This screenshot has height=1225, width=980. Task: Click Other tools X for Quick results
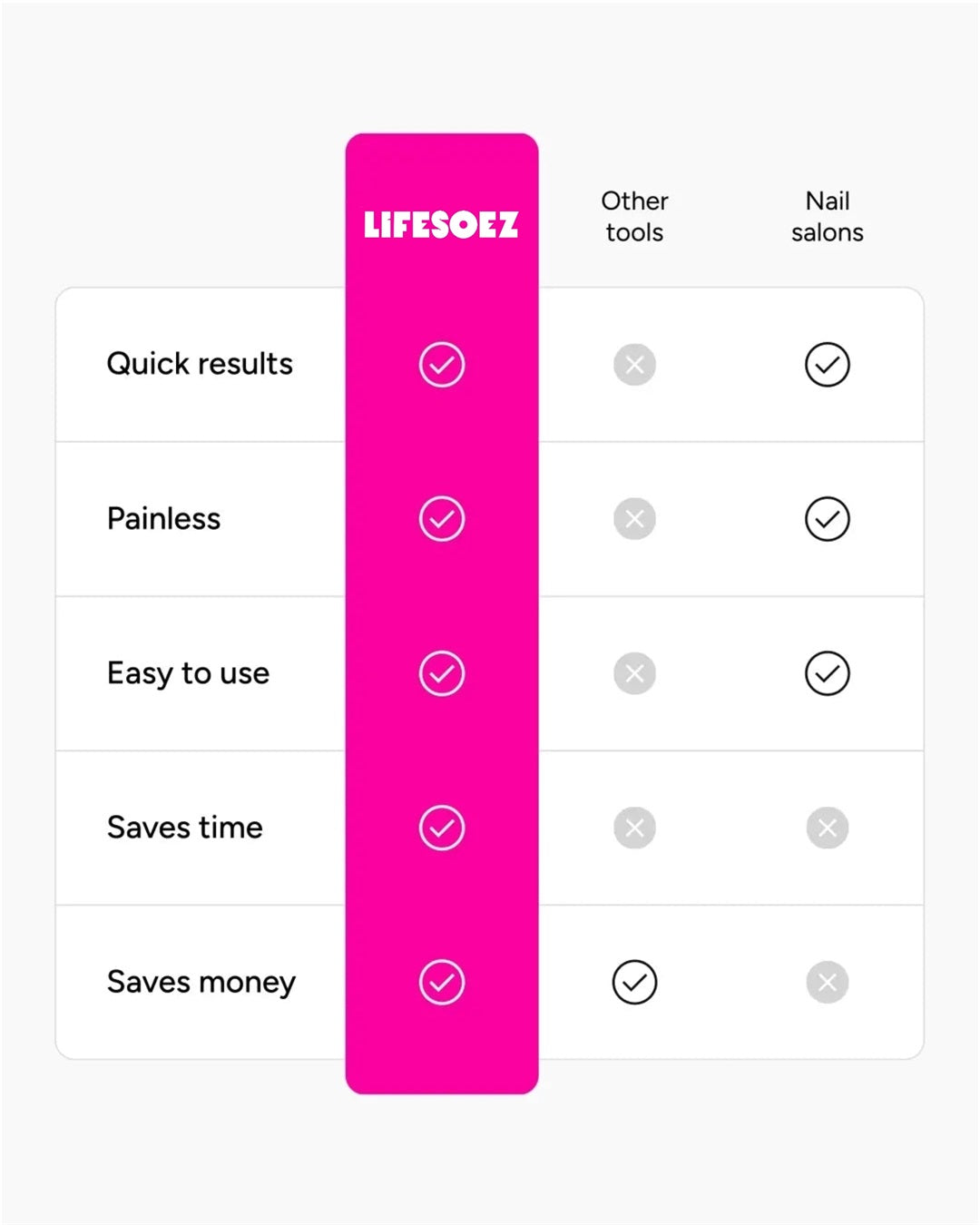[634, 365]
